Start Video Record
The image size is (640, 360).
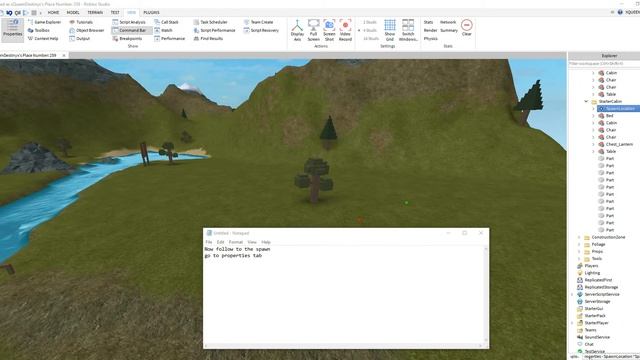tap(345, 30)
